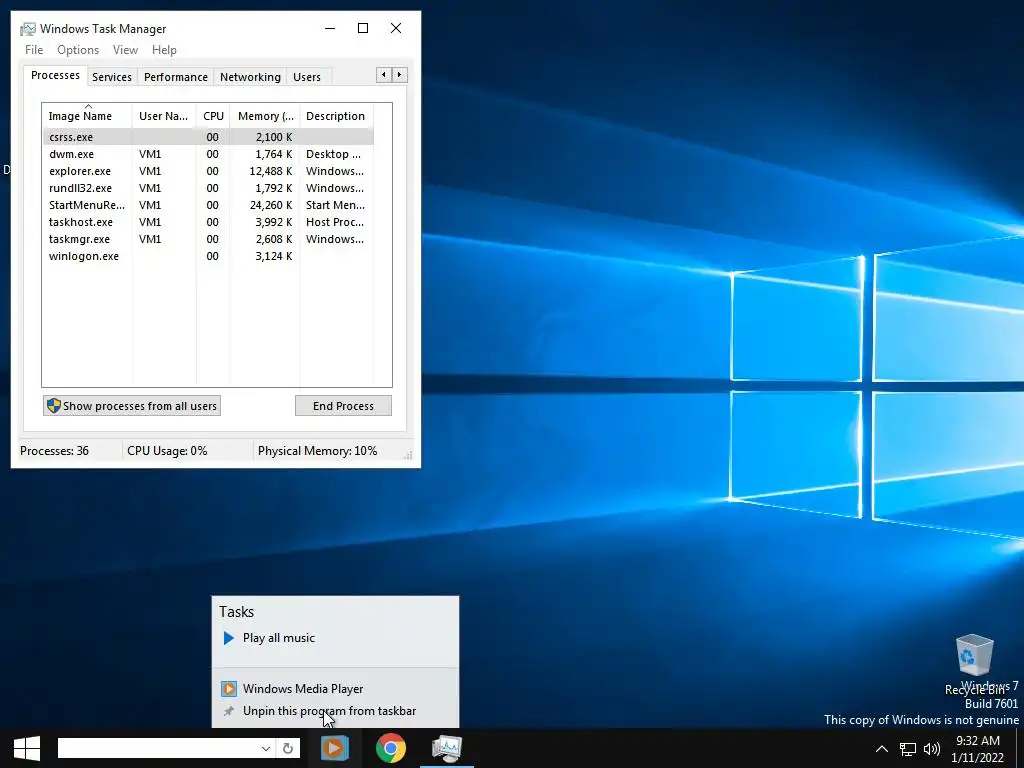Open the Options menu
The width and height of the screenshot is (1024, 768).
78,50
